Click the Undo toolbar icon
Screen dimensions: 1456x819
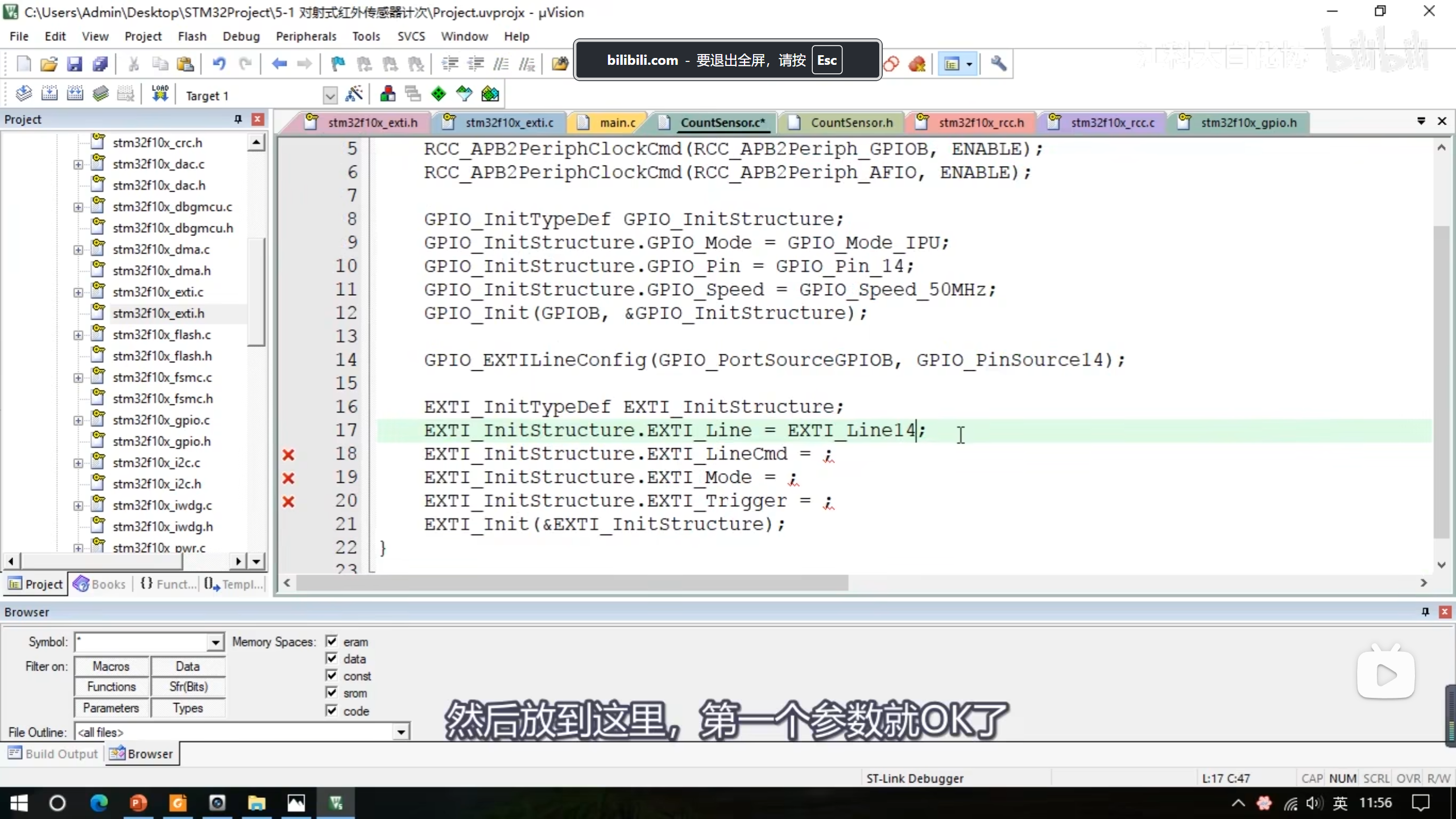point(219,64)
